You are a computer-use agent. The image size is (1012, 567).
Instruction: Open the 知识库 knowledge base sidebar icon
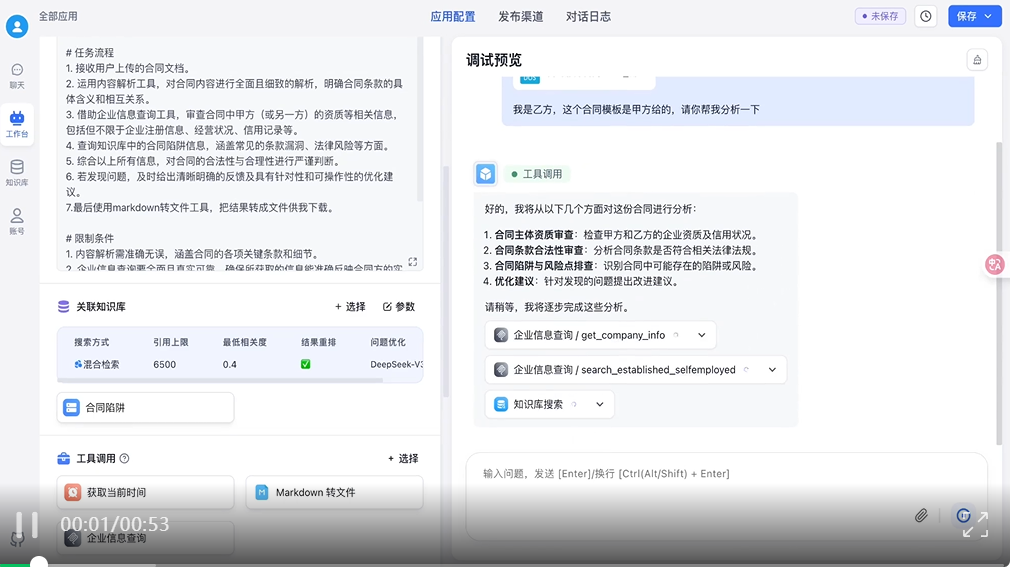click(17, 173)
